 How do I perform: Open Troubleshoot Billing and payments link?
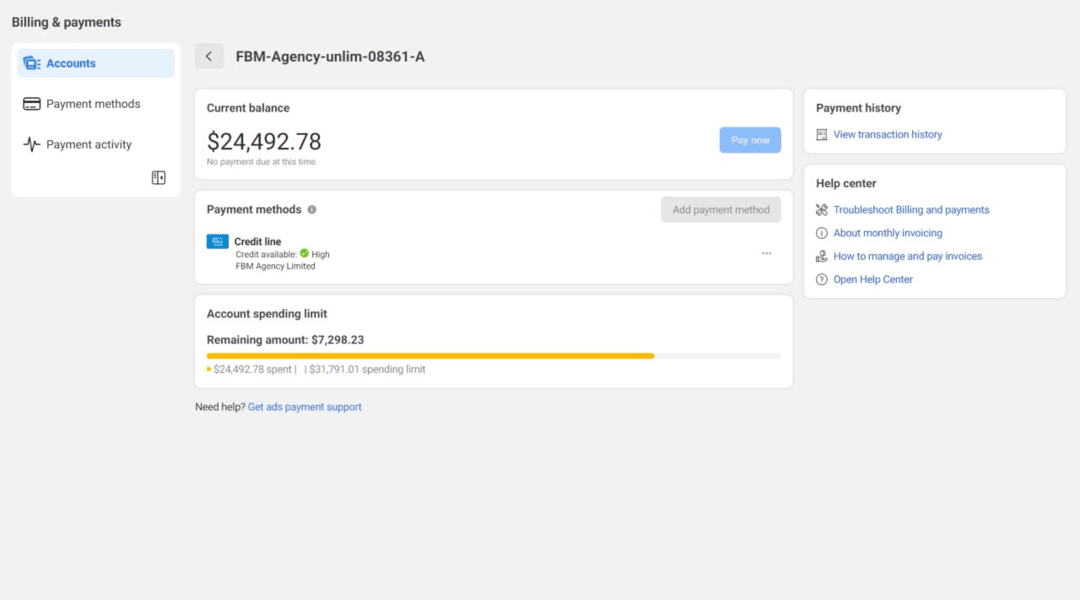point(911,210)
